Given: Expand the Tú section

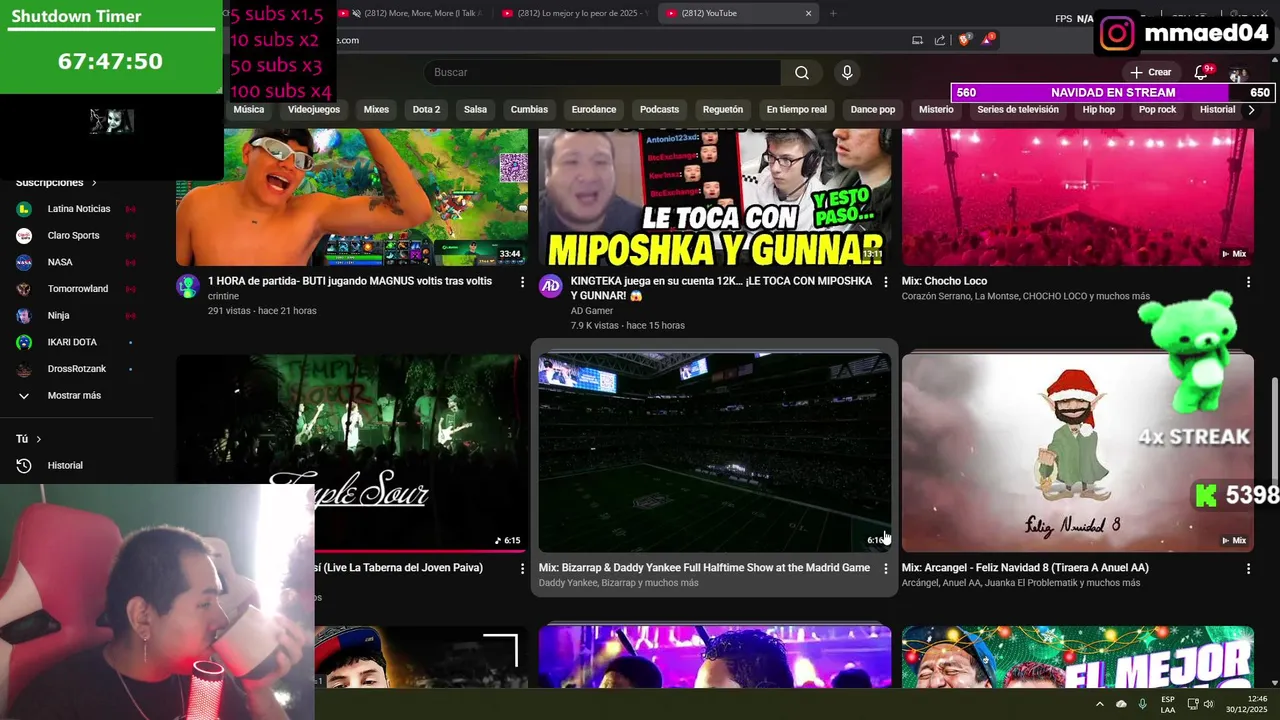Looking at the screenshot, I should pos(30,439).
